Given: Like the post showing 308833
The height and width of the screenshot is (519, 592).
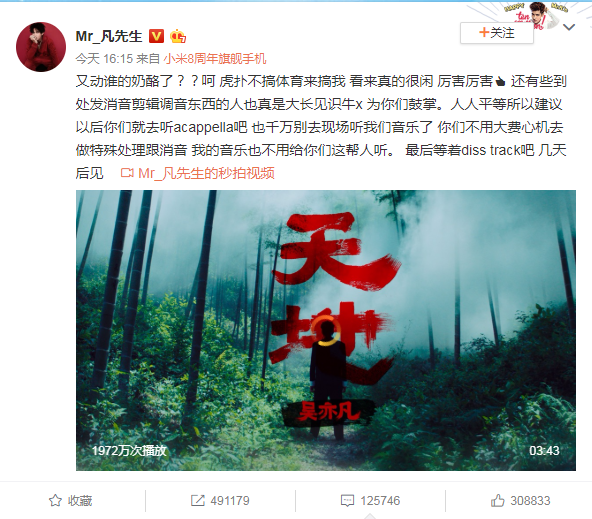Looking at the screenshot, I should pos(520,501).
